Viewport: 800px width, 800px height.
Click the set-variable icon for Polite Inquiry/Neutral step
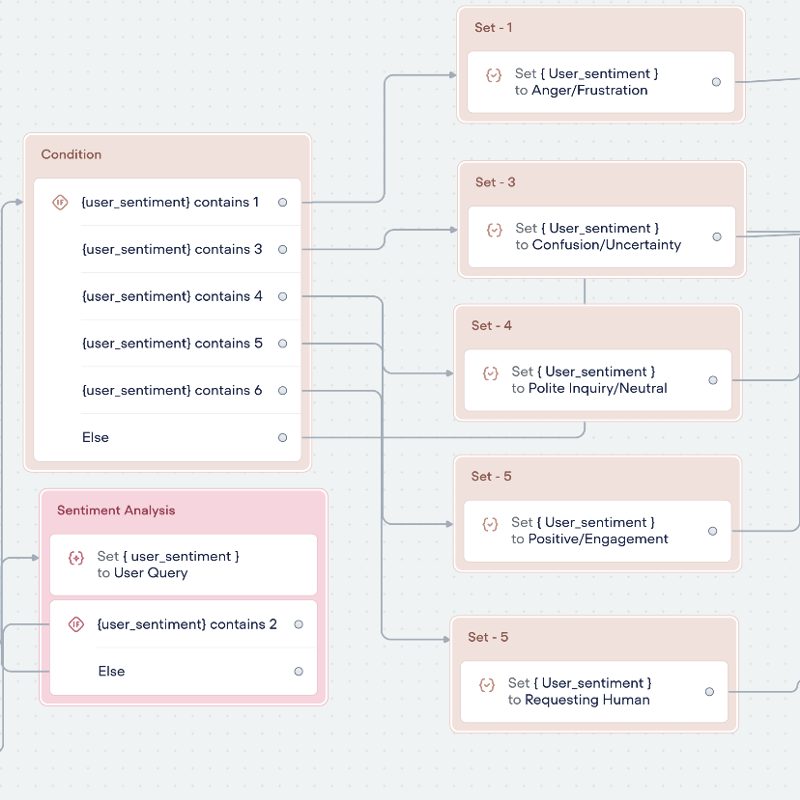pos(490,373)
